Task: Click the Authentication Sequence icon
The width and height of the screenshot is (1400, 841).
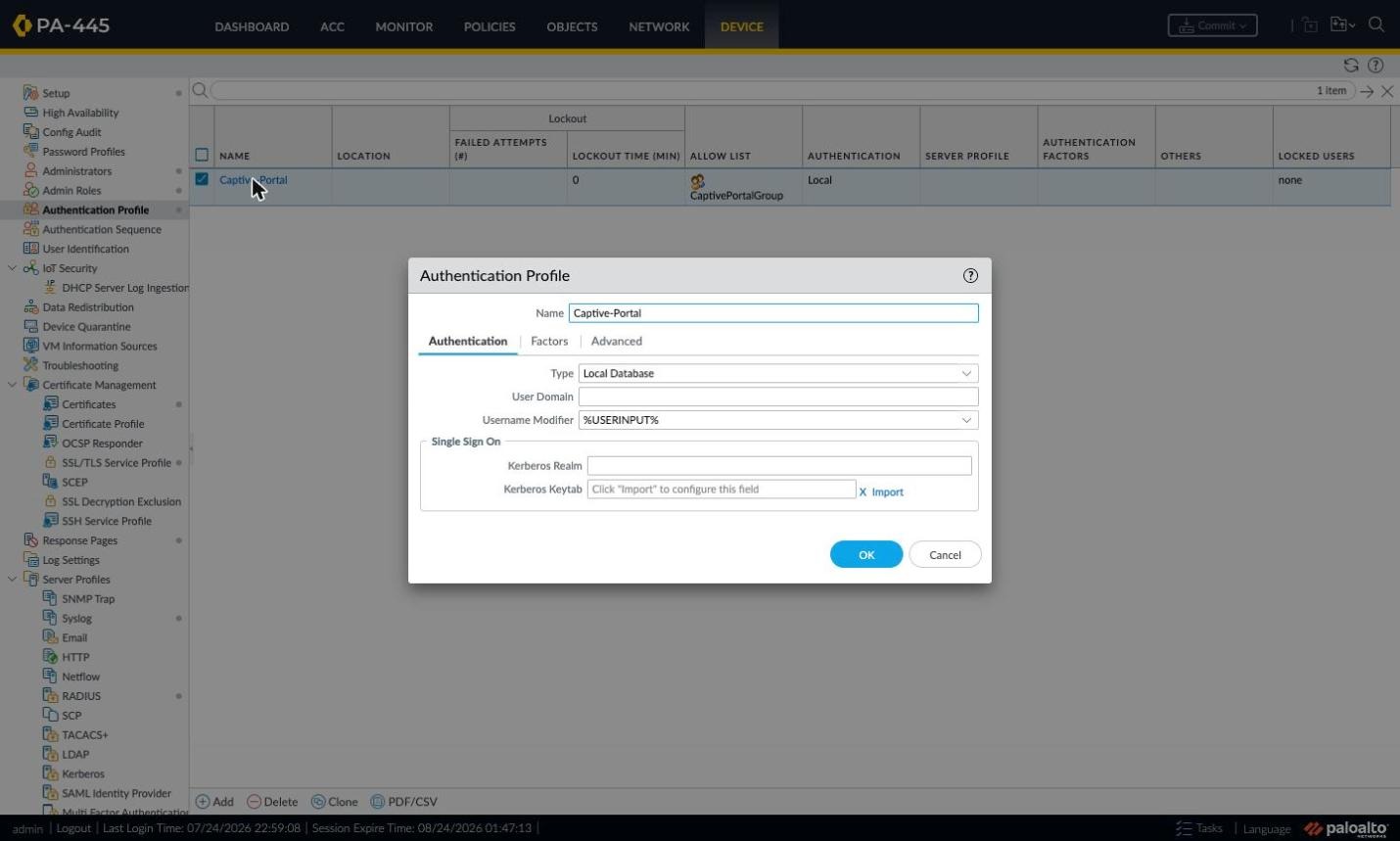Action: coord(30,229)
